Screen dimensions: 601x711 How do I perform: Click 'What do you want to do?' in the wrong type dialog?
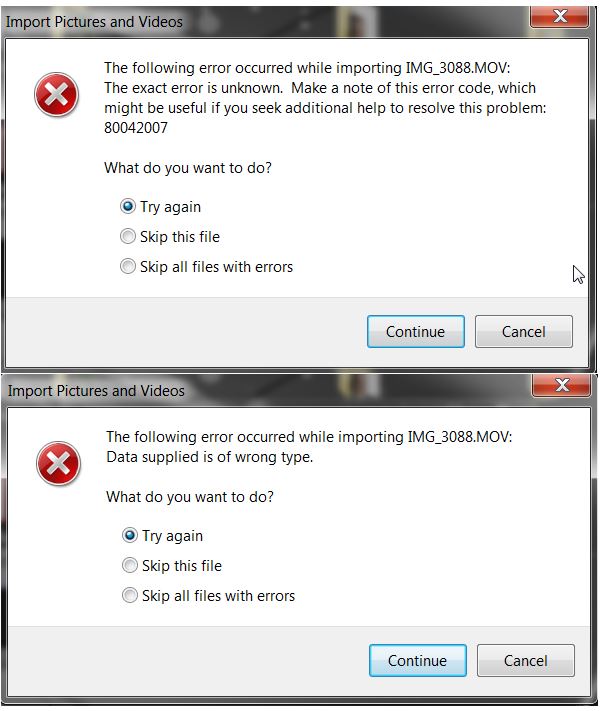click(x=190, y=497)
